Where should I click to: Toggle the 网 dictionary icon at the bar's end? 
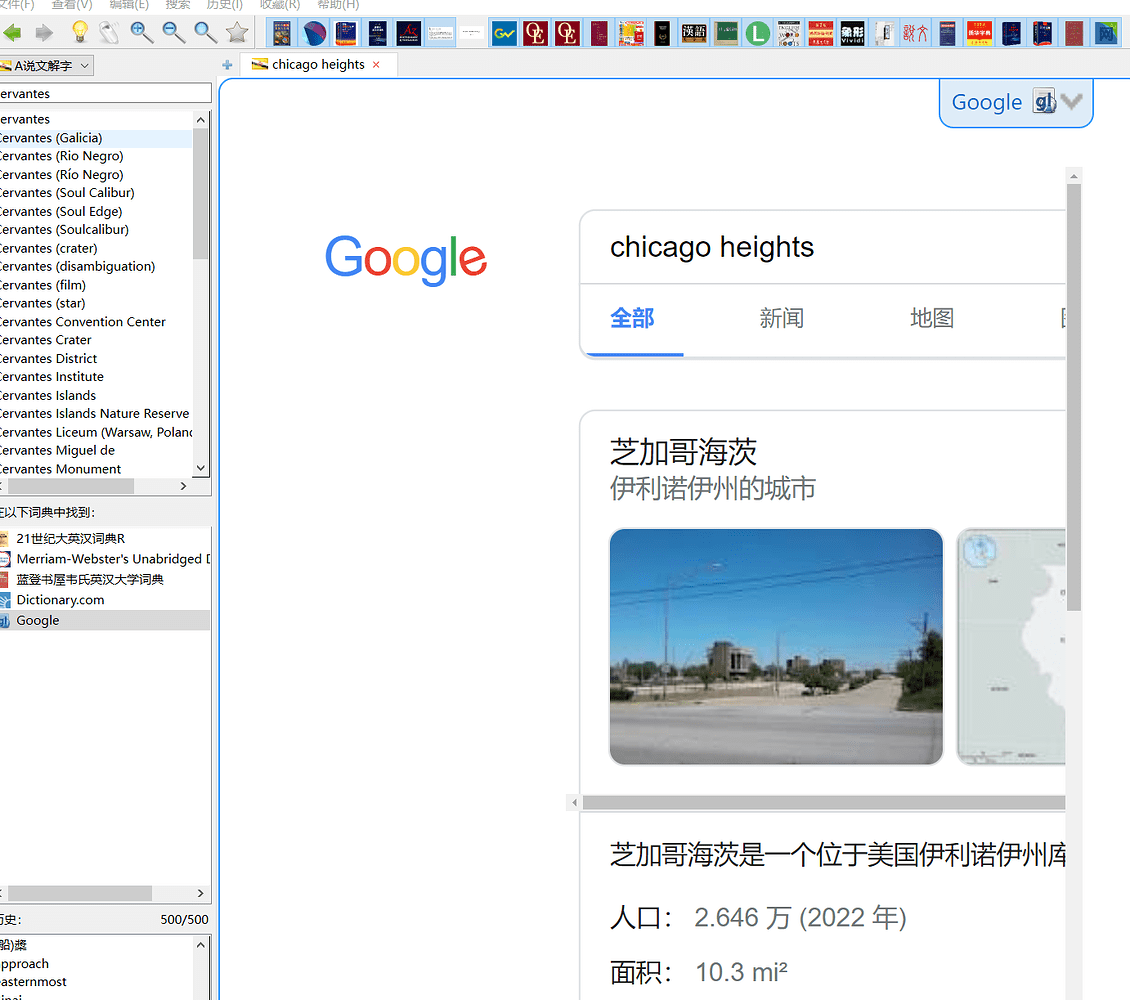[1106, 33]
